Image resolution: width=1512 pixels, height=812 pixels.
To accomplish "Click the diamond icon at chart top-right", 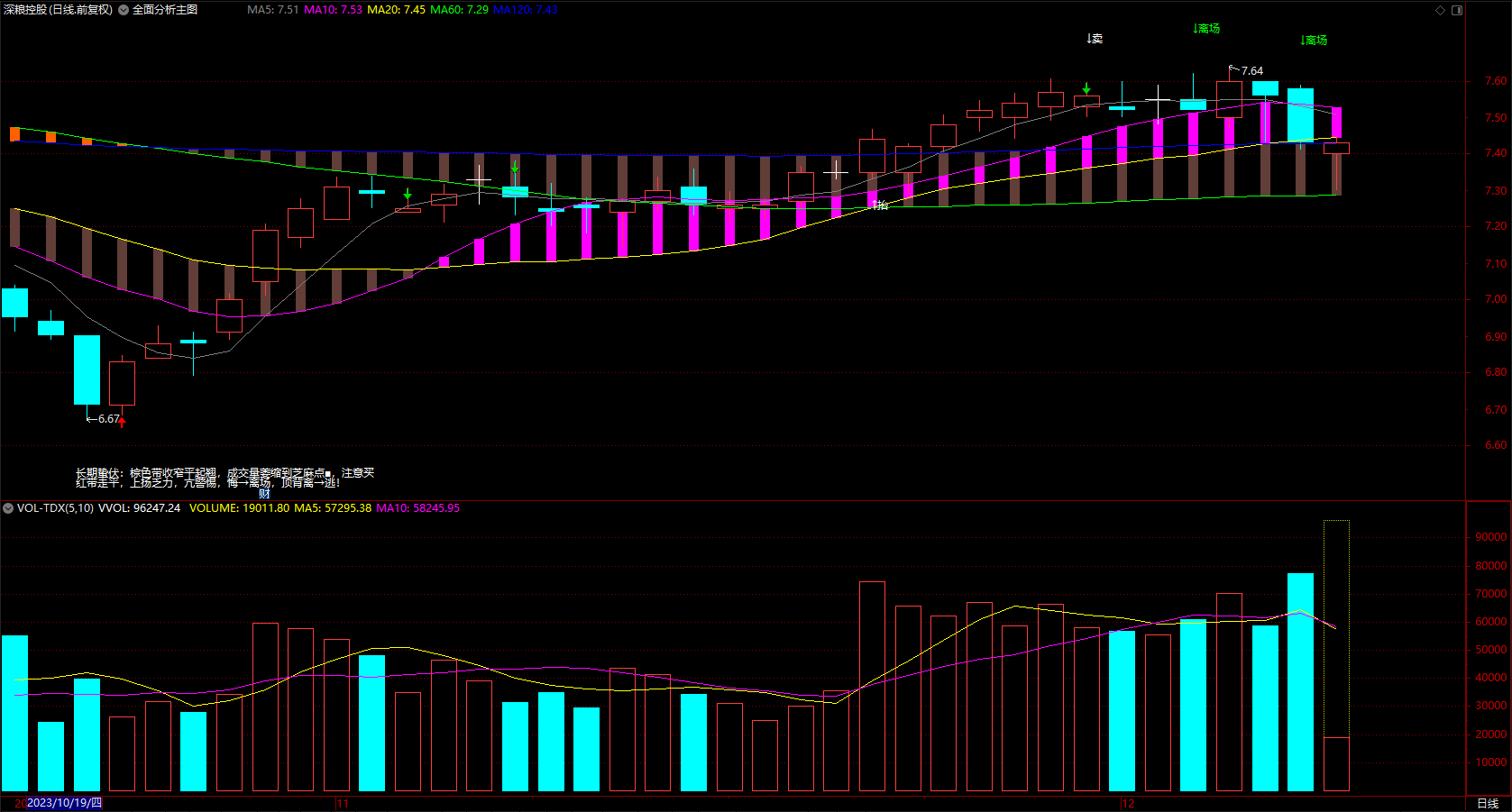I will tap(1440, 10).
